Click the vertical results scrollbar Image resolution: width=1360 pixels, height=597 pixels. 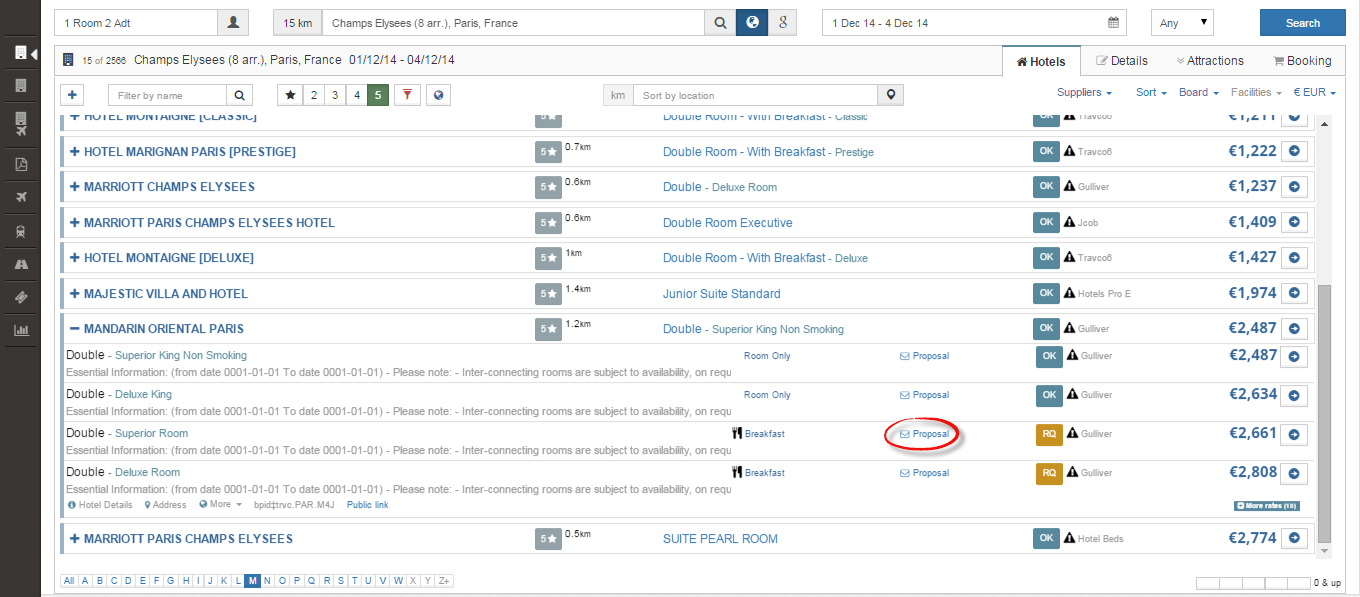1325,412
